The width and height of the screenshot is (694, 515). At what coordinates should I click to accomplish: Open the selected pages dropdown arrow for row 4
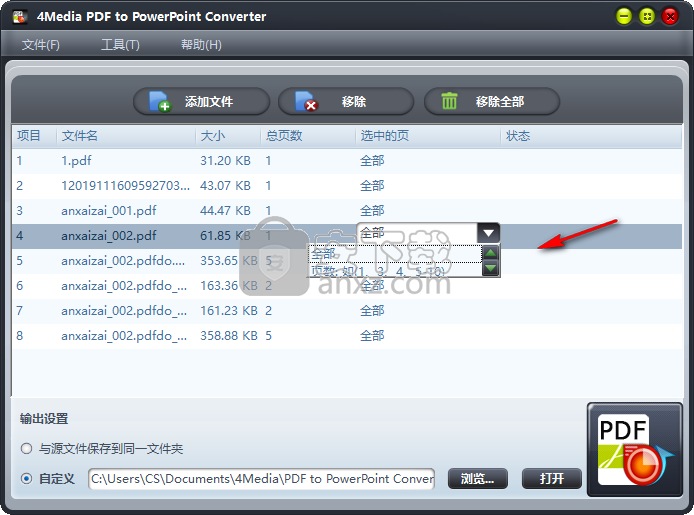(489, 233)
